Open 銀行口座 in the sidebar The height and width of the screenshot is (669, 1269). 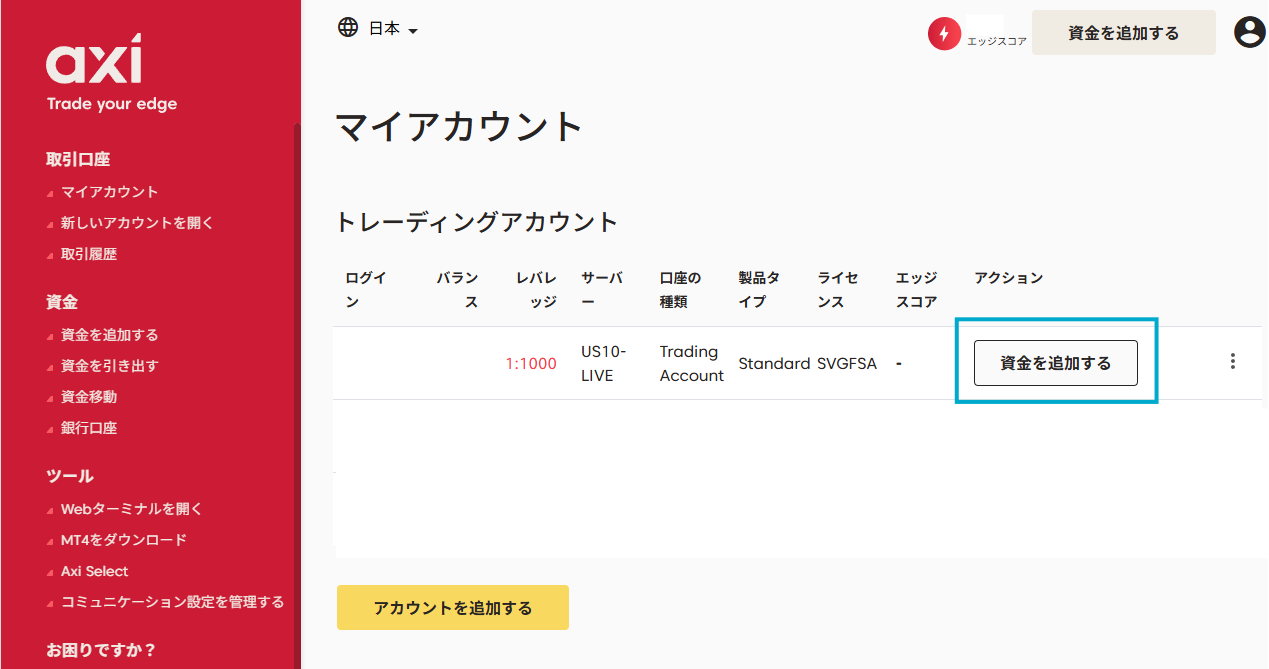[x=89, y=428]
